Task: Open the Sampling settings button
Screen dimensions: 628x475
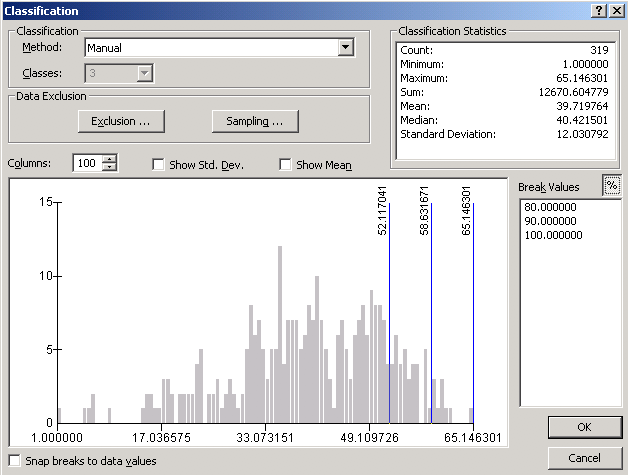Action: 255,121
